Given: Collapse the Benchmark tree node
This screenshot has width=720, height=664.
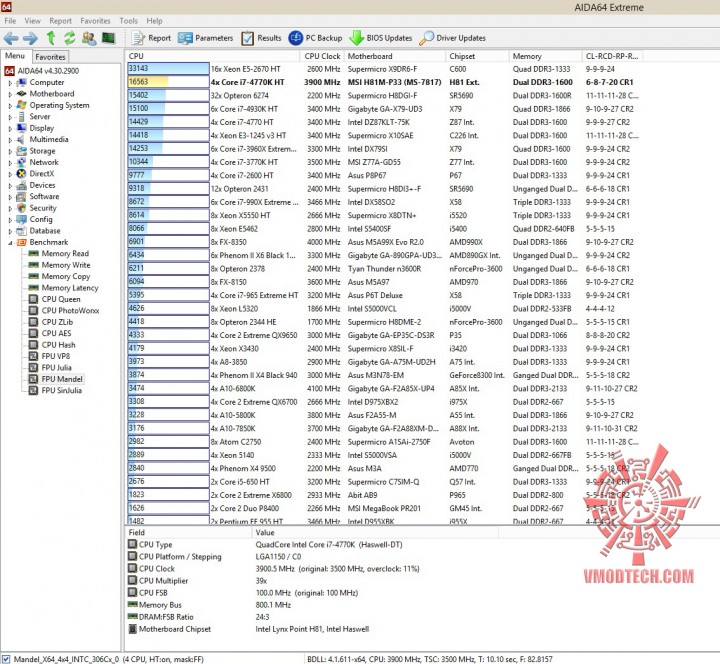Looking at the screenshot, I should (10, 243).
